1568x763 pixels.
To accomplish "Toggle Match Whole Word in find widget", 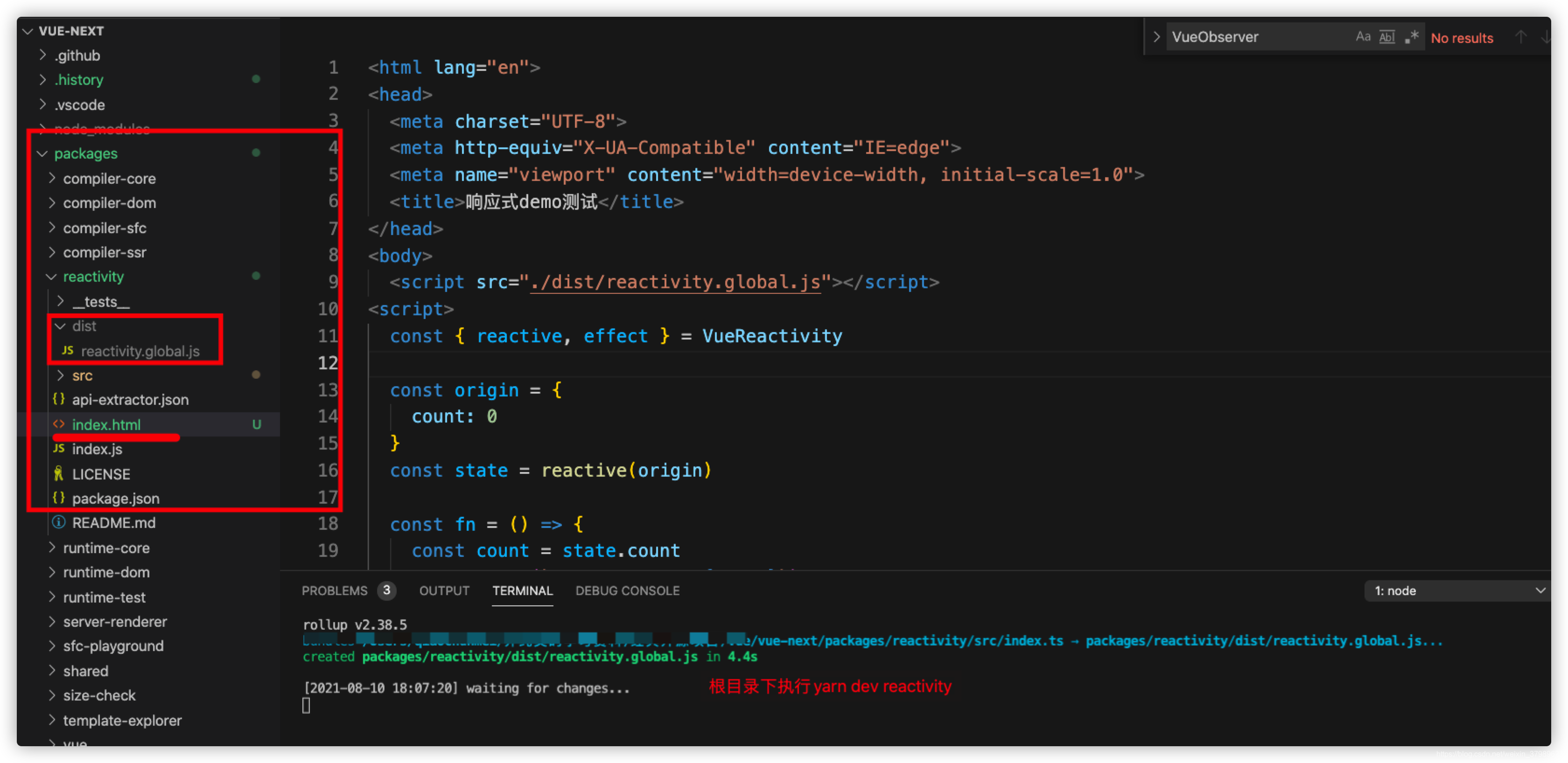I will point(1386,37).
